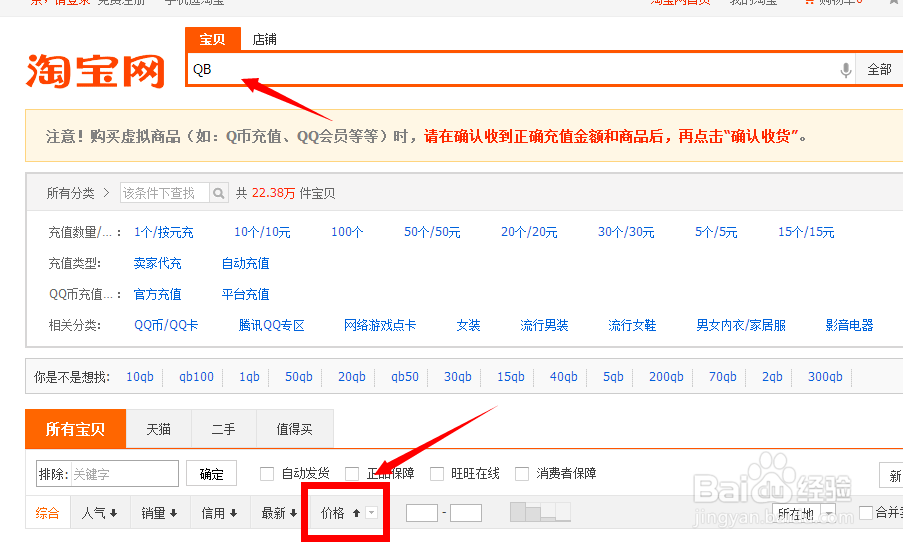Filter by 100个
This screenshot has height=548, width=903.
click(x=347, y=232)
